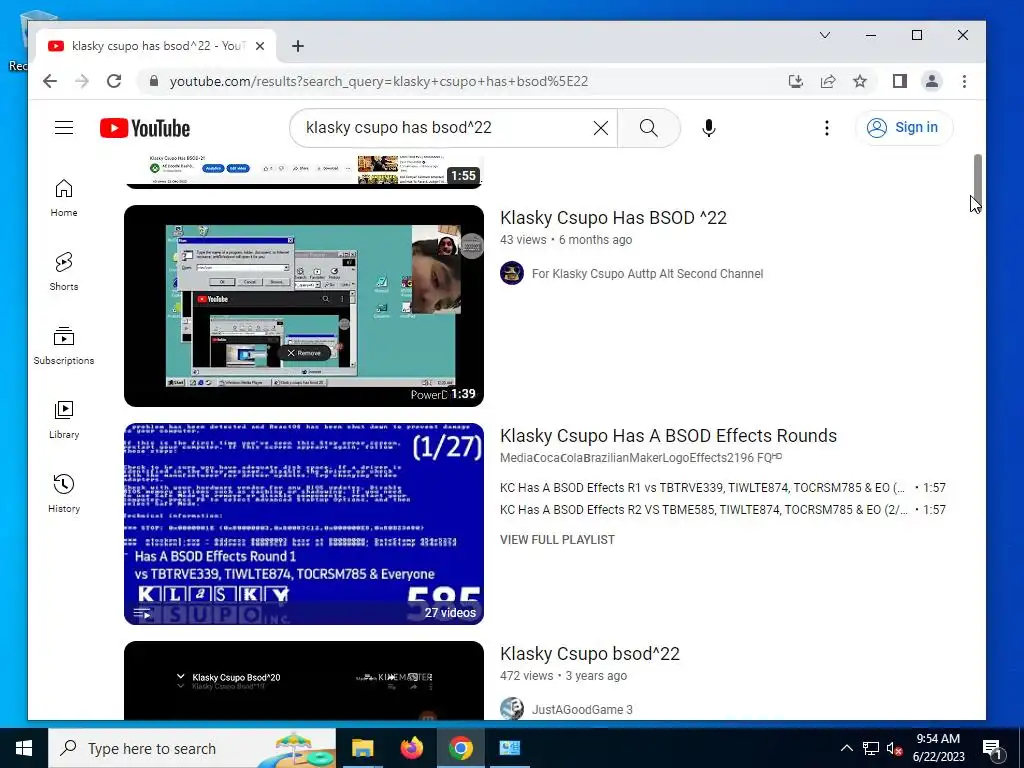Go back with the browser arrow
Viewport: 1024px width, 768px height.
coord(50,81)
